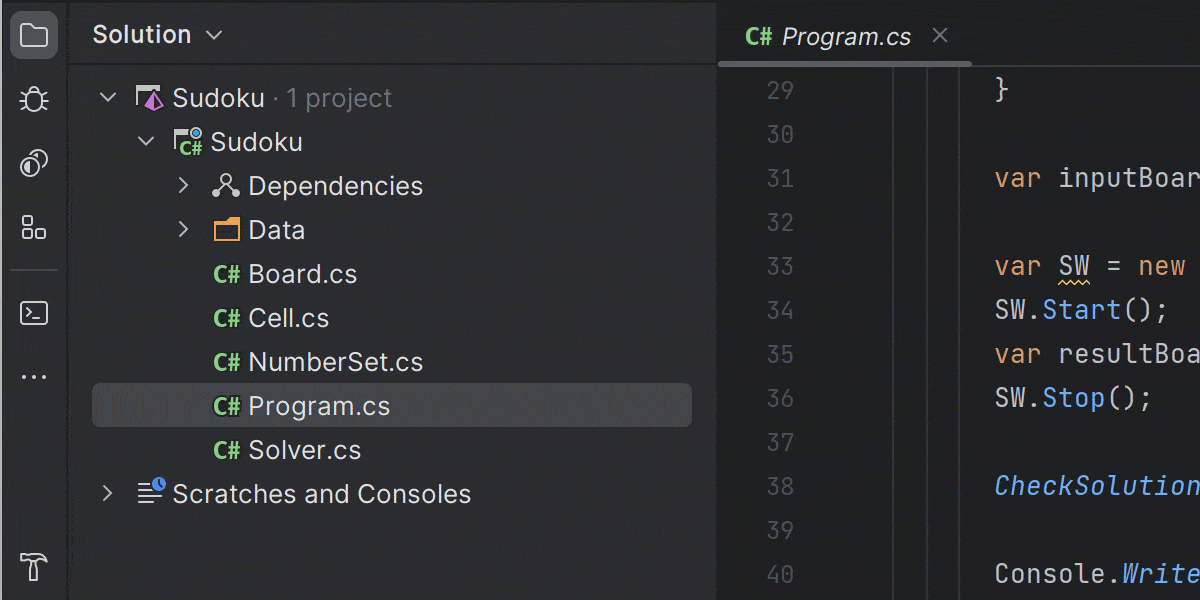This screenshot has height=600, width=1200.
Task: Open the NuGet packages panel
Action: click(x=34, y=163)
